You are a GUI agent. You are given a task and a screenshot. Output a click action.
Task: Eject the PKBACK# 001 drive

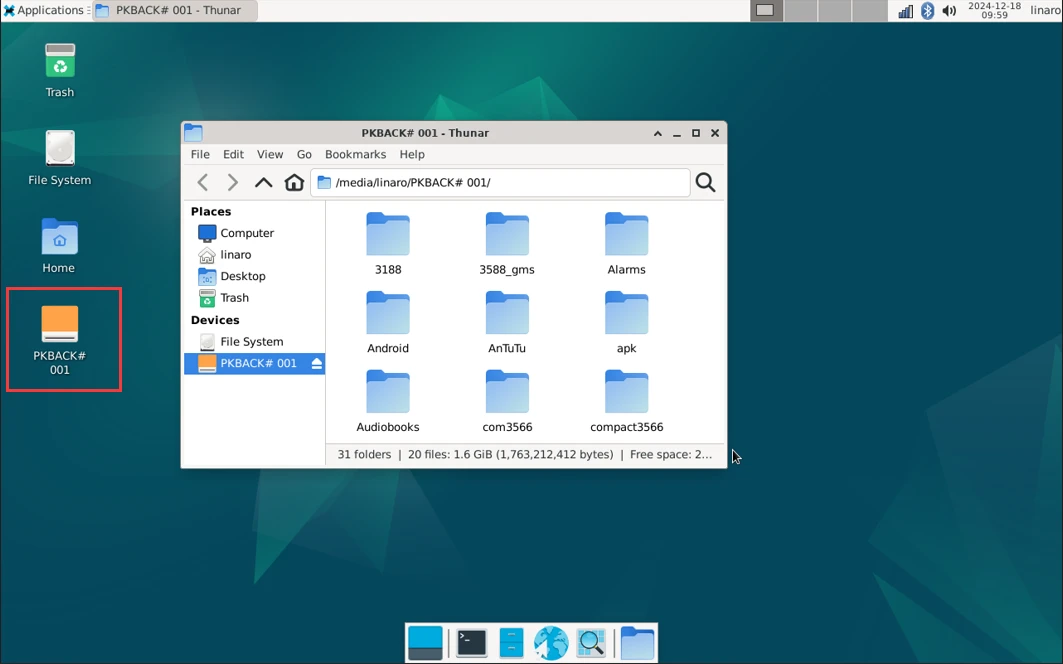coord(317,364)
